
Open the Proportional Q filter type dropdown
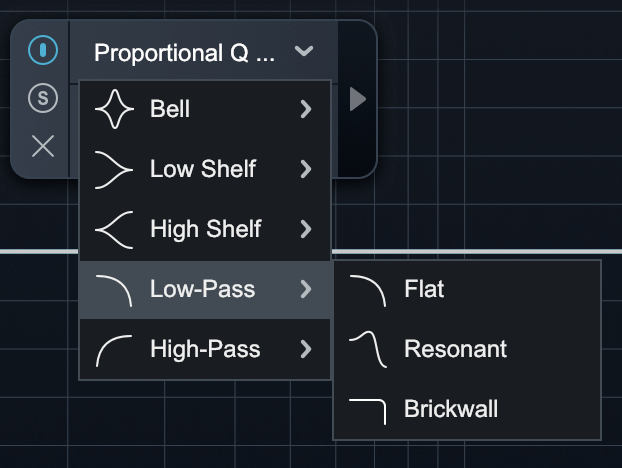(x=203, y=52)
